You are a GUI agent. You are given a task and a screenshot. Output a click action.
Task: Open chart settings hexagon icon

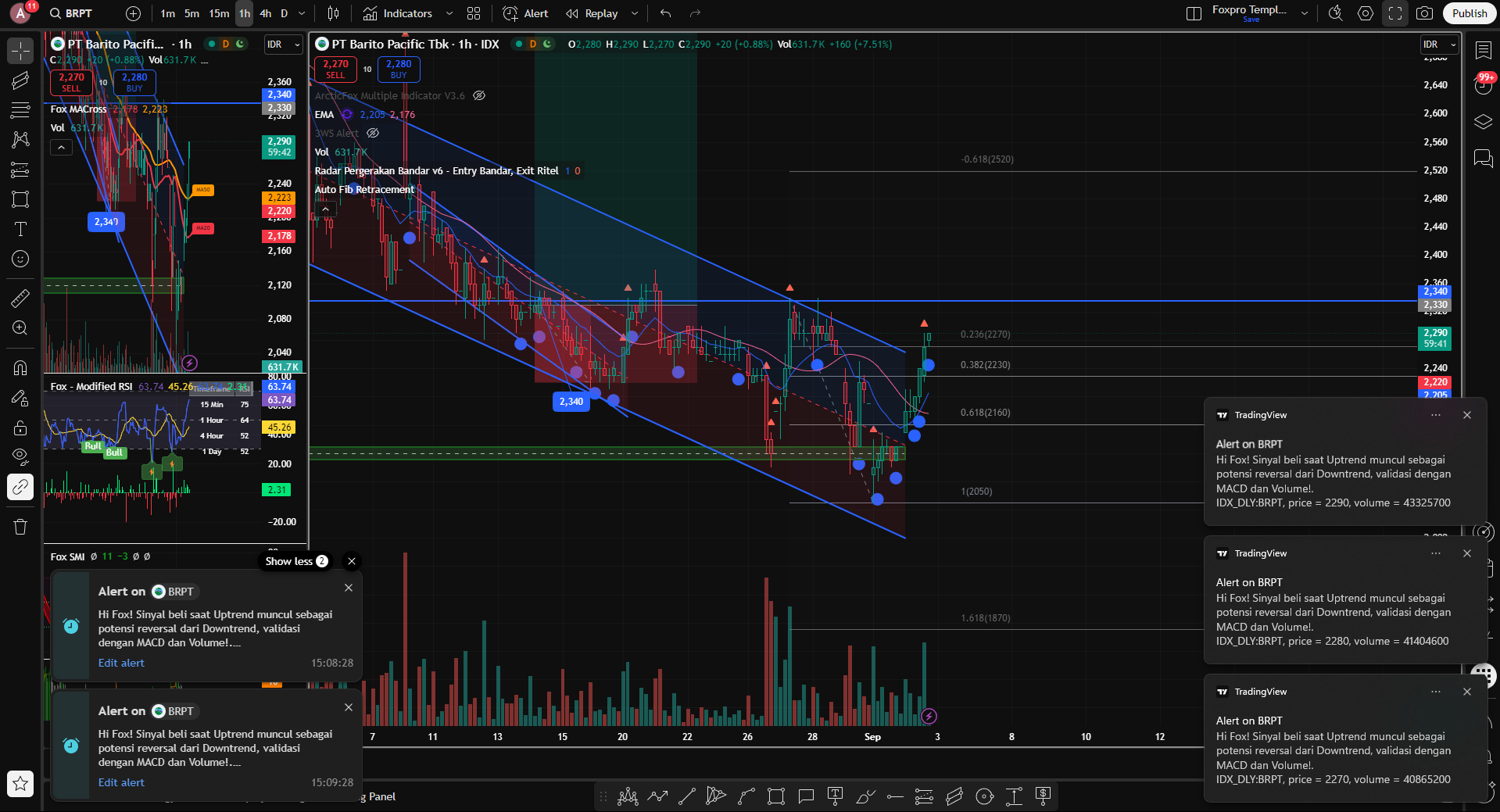1366,13
